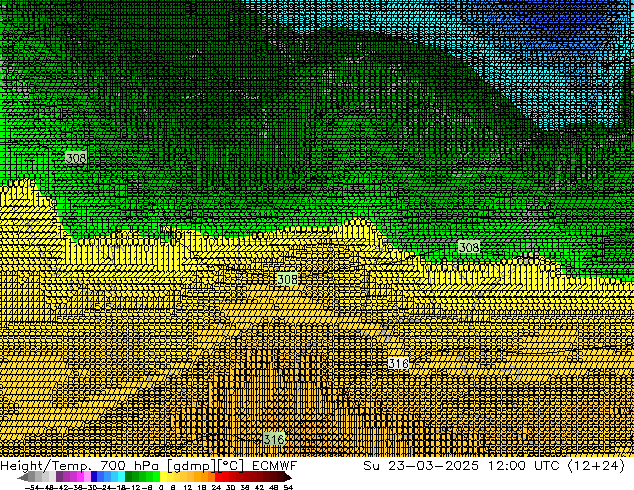Select the bright red swatch in the legend
Viewport: 634px width, 490px height.
[218, 477]
